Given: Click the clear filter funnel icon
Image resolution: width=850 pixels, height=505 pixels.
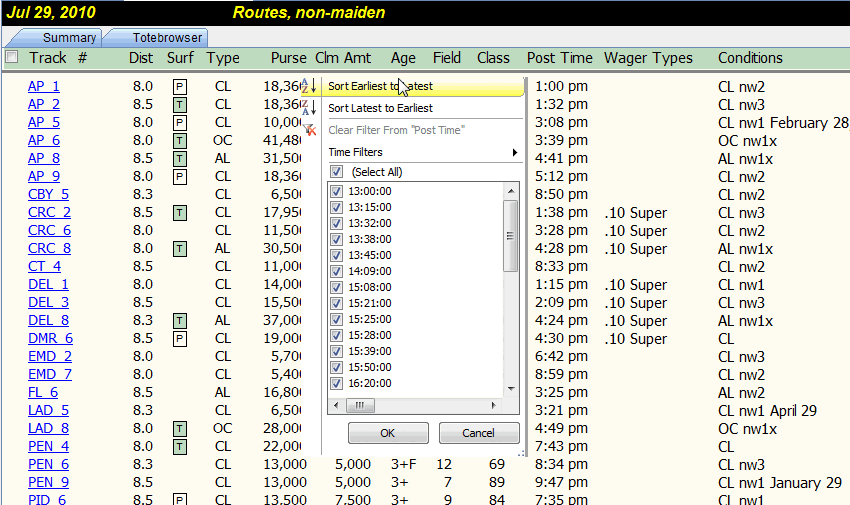Looking at the screenshot, I should point(310,130).
